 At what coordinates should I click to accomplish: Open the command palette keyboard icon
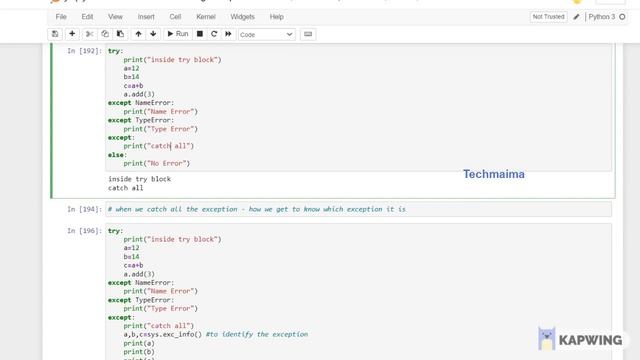coord(308,34)
